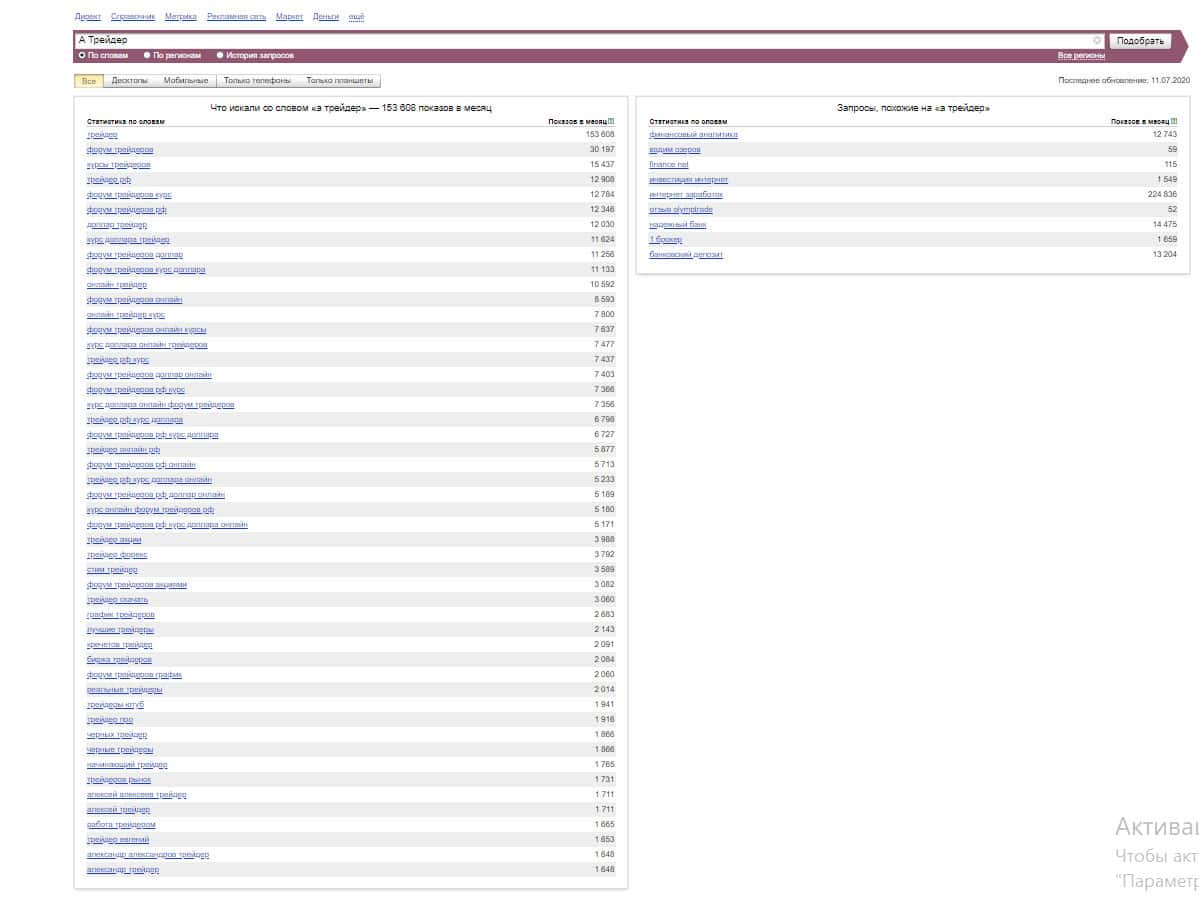The width and height of the screenshot is (1199, 902).
Task: Click help icon in similar queries column header
Action: [1174, 121]
